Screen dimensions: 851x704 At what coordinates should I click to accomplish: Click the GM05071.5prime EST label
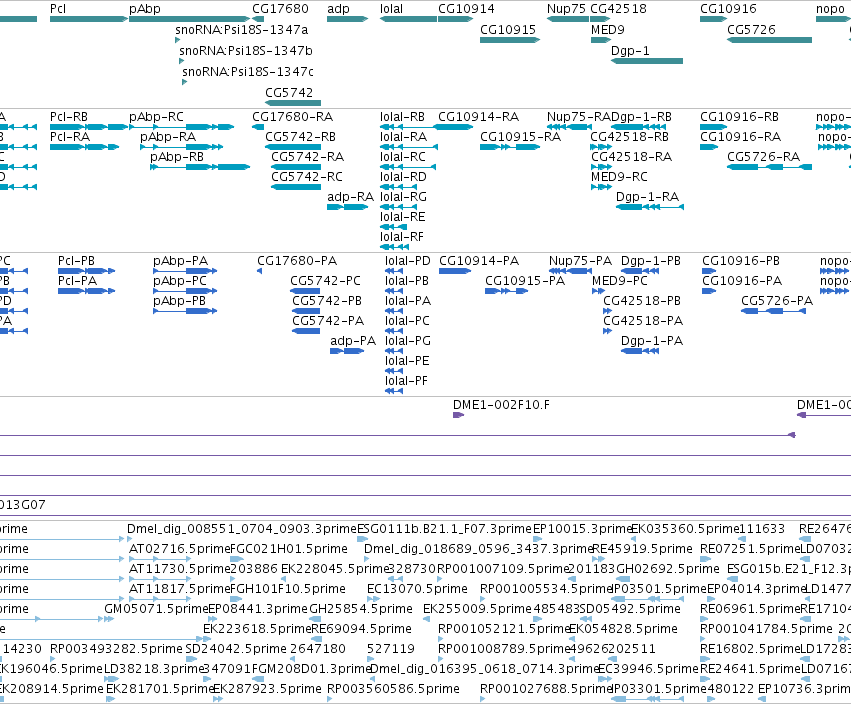click(x=156, y=609)
